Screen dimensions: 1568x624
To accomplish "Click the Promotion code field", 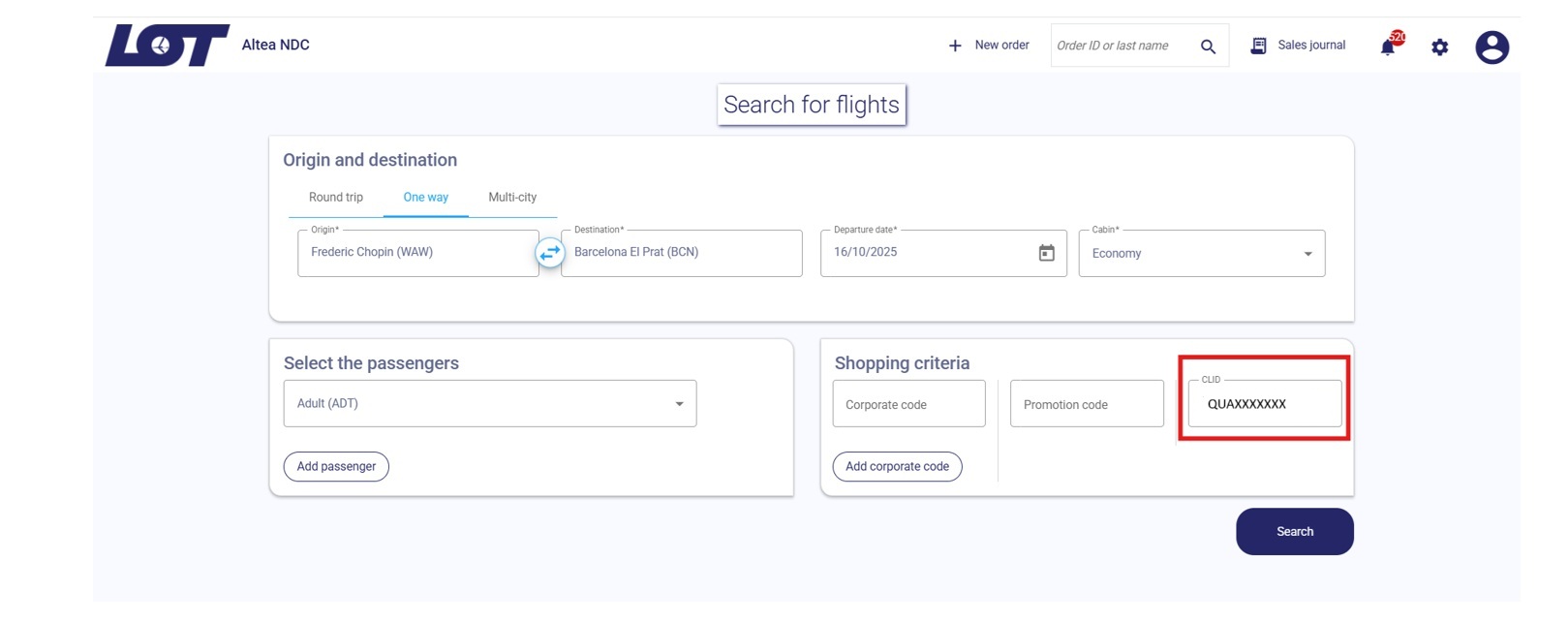I will pos(1086,404).
